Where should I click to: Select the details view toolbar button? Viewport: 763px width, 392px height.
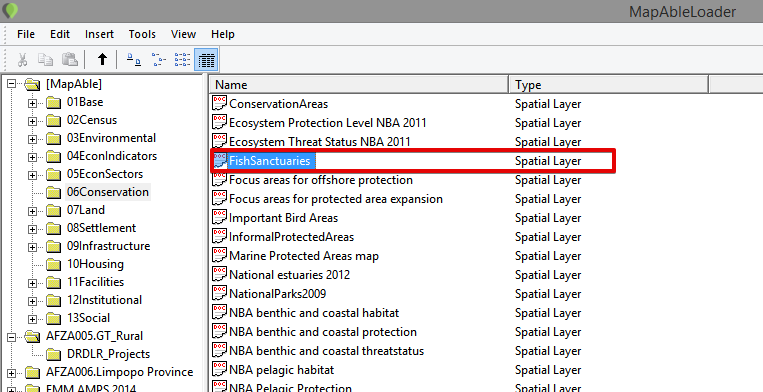206,59
